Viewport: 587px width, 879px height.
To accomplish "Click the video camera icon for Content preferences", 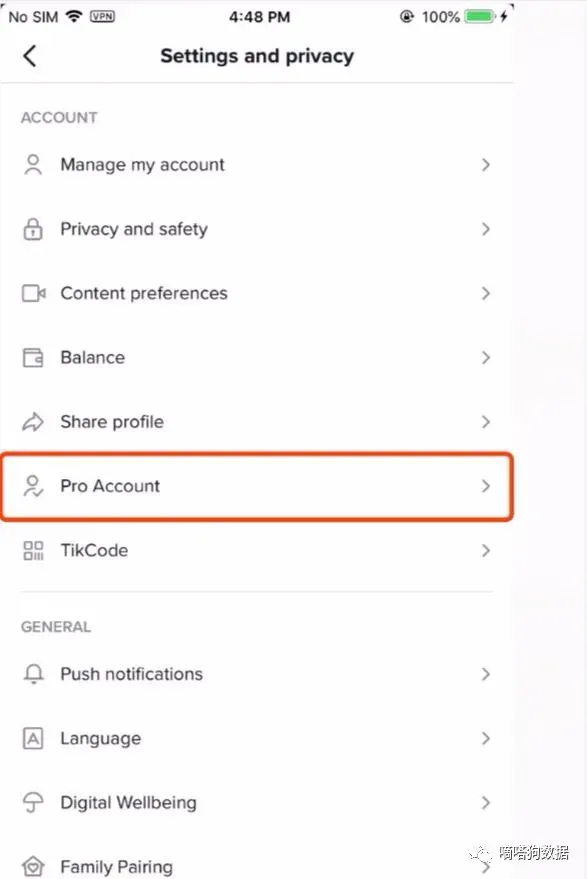I will [34, 293].
